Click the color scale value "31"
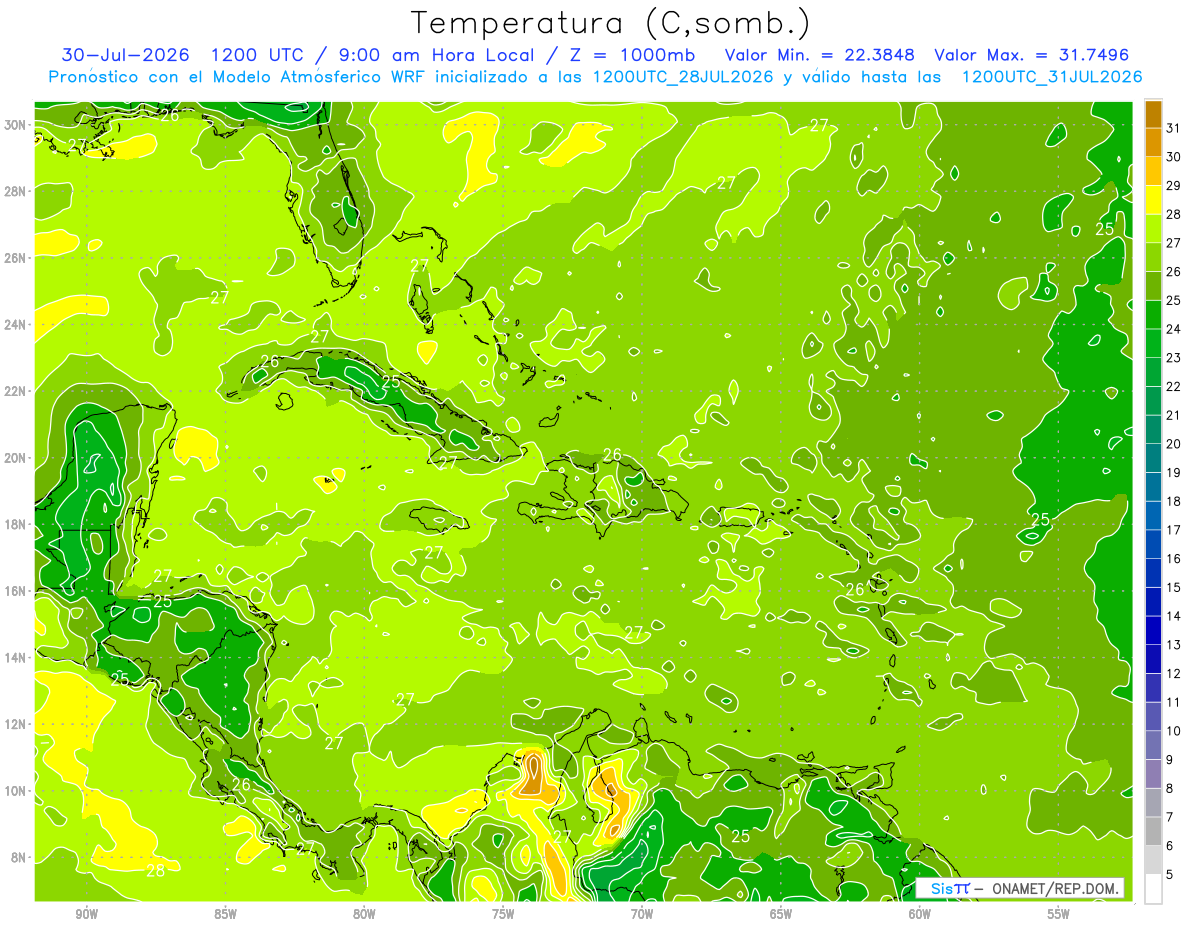The image size is (1200, 927). (1174, 128)
